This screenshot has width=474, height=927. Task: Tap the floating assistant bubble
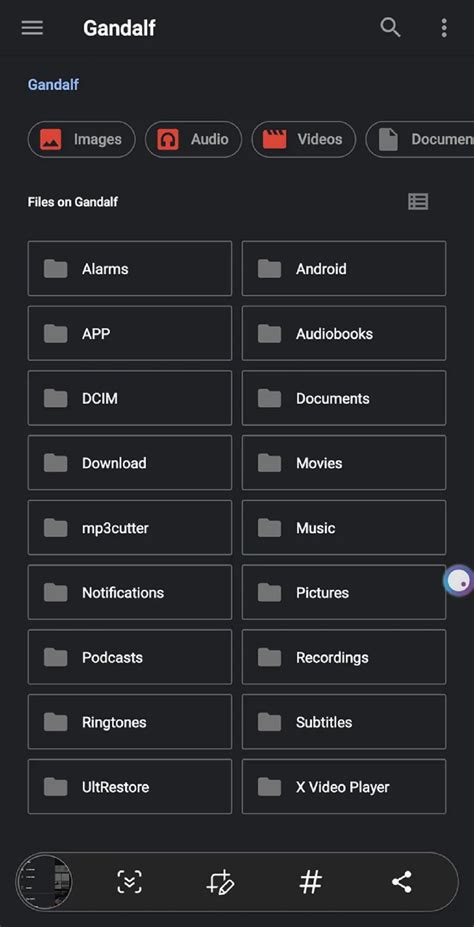click(x=459, y=581)
